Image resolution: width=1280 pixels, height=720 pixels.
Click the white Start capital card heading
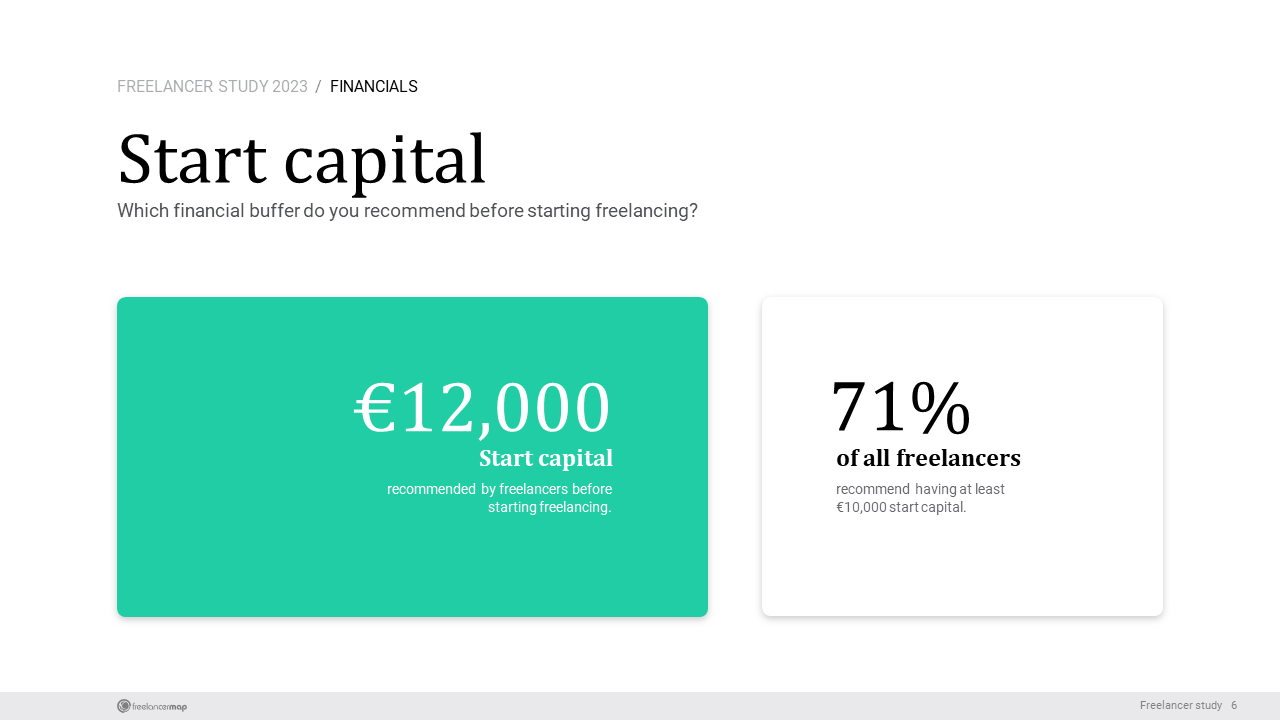[x=546, y=458]
